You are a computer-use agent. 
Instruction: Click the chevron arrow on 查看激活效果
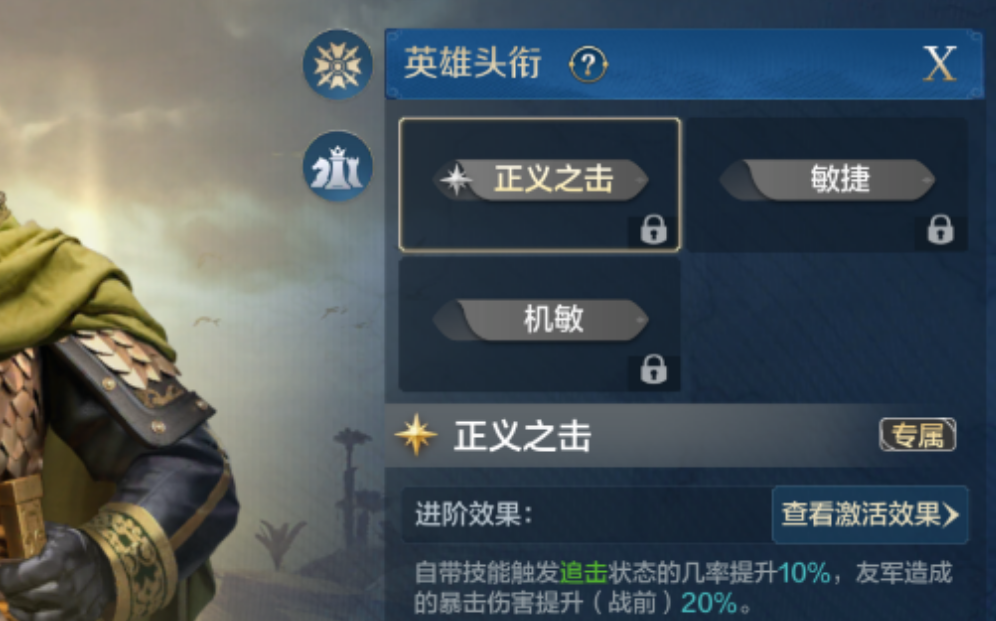pos(951,515)
